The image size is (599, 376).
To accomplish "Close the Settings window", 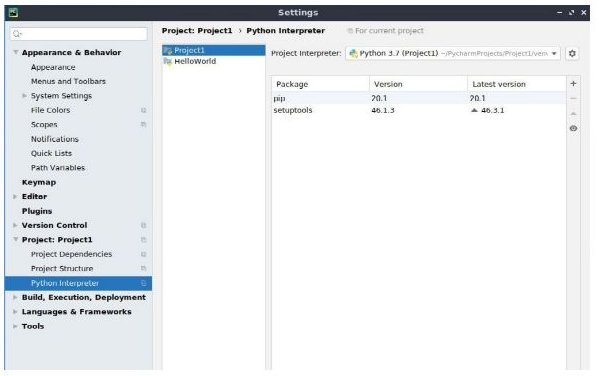I will coord(584,13).
